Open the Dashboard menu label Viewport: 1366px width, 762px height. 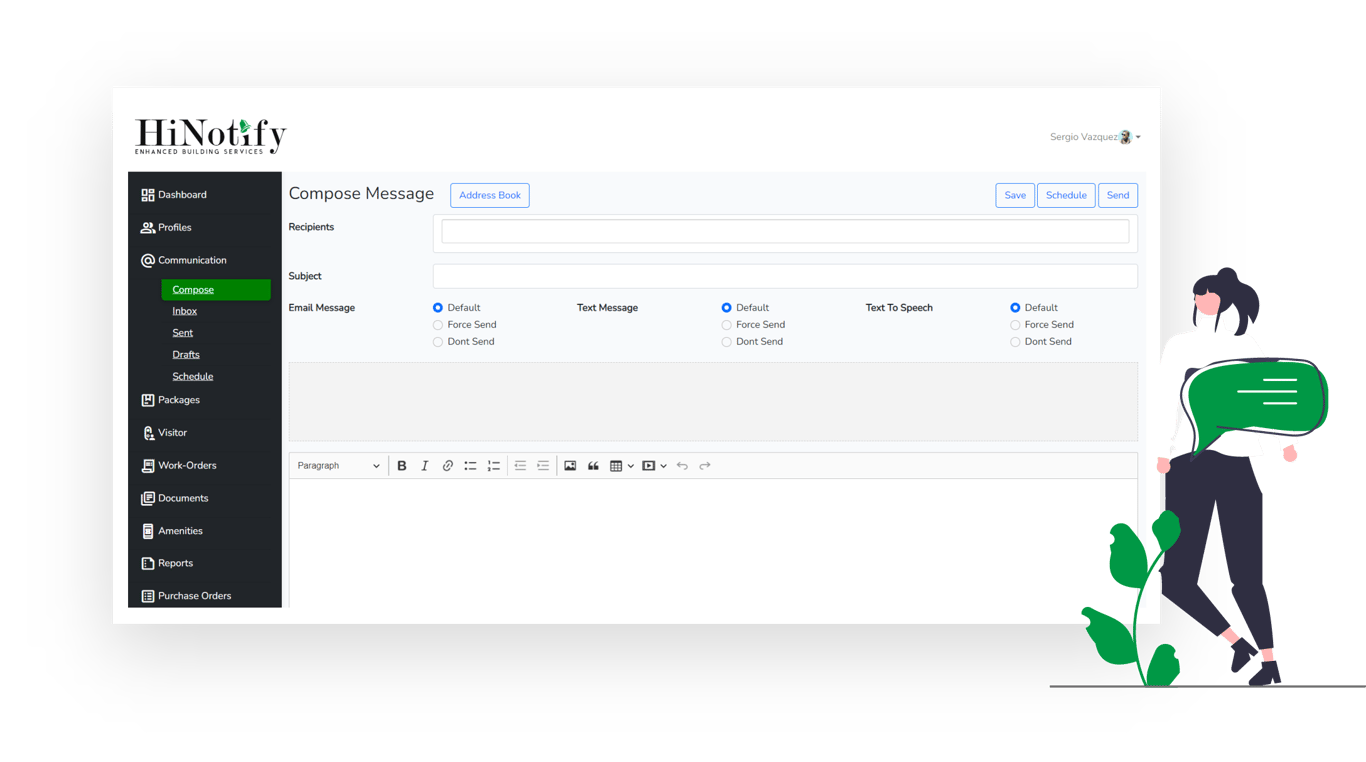click(183, 195)
